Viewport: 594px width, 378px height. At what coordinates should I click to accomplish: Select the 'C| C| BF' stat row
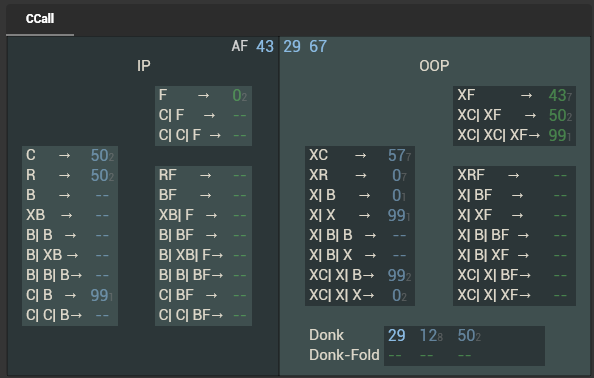tap(203, 315)
